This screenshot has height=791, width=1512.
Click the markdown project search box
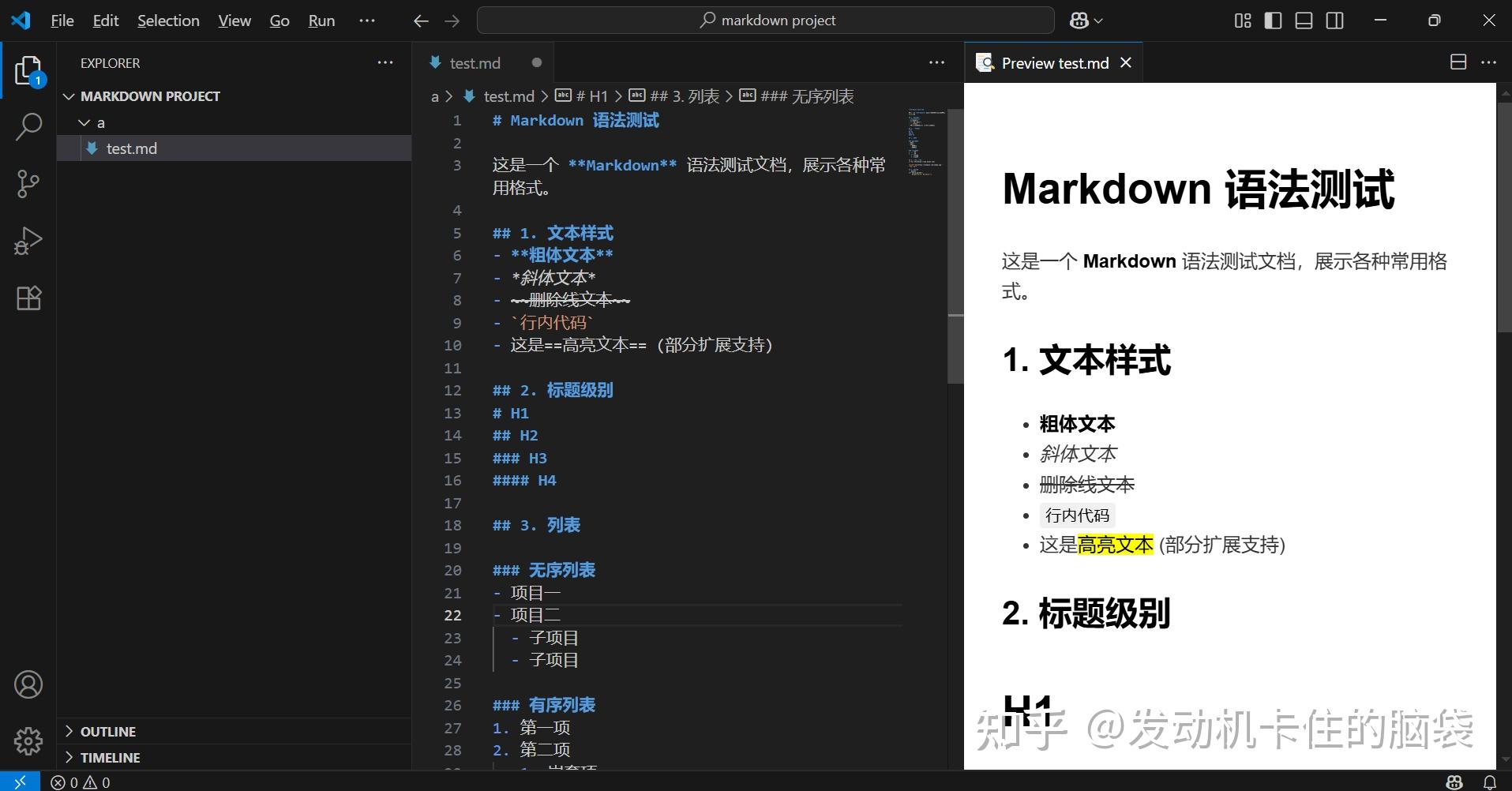[x=764, y=20]
